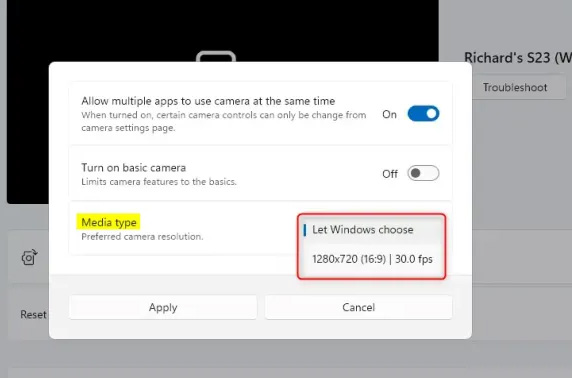Click the Apply button
Image resolution: width=572 pixels, height=378 pixels.
click(163, 308)
